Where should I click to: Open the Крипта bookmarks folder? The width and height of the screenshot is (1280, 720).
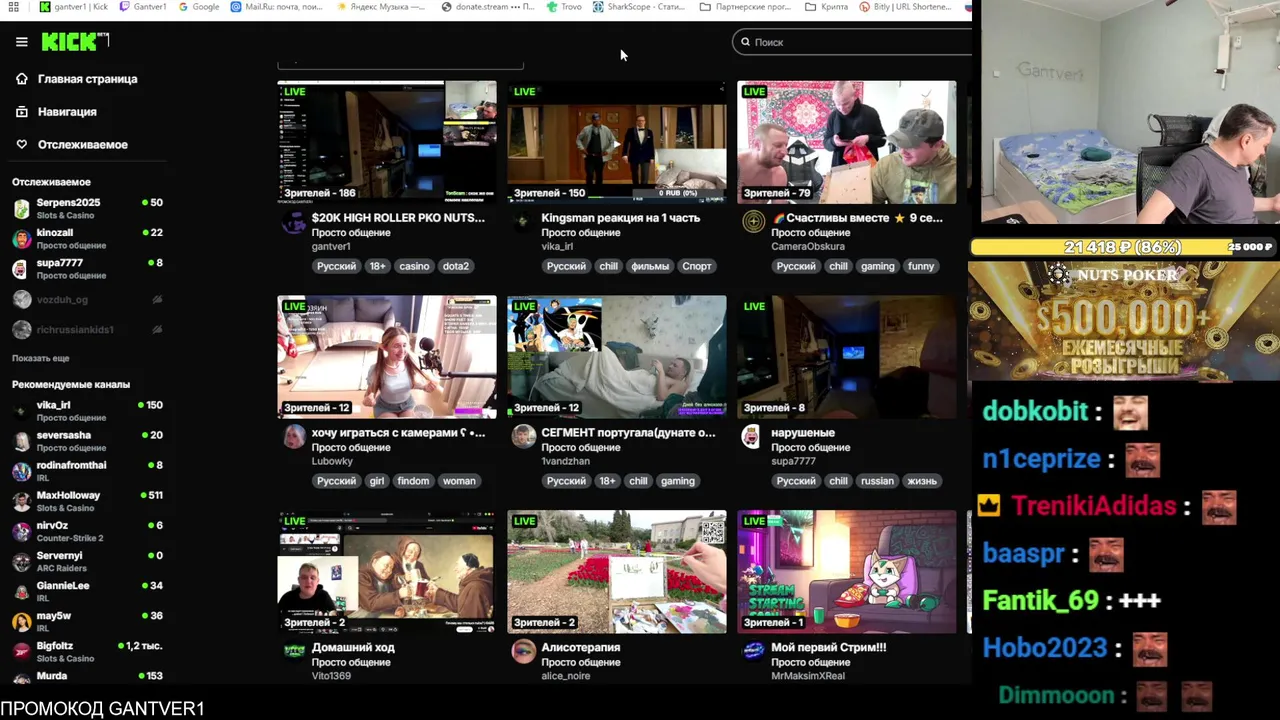tap(826, 7)
